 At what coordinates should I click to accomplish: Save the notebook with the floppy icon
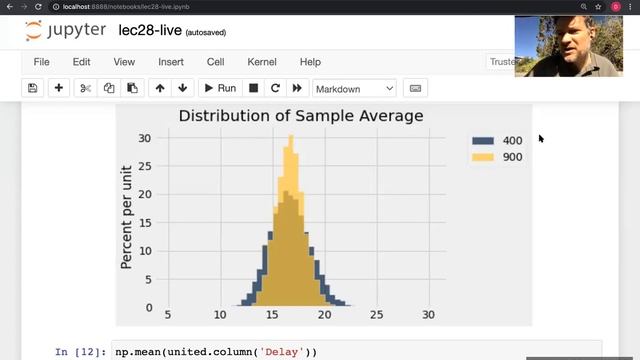coord(33,88)
